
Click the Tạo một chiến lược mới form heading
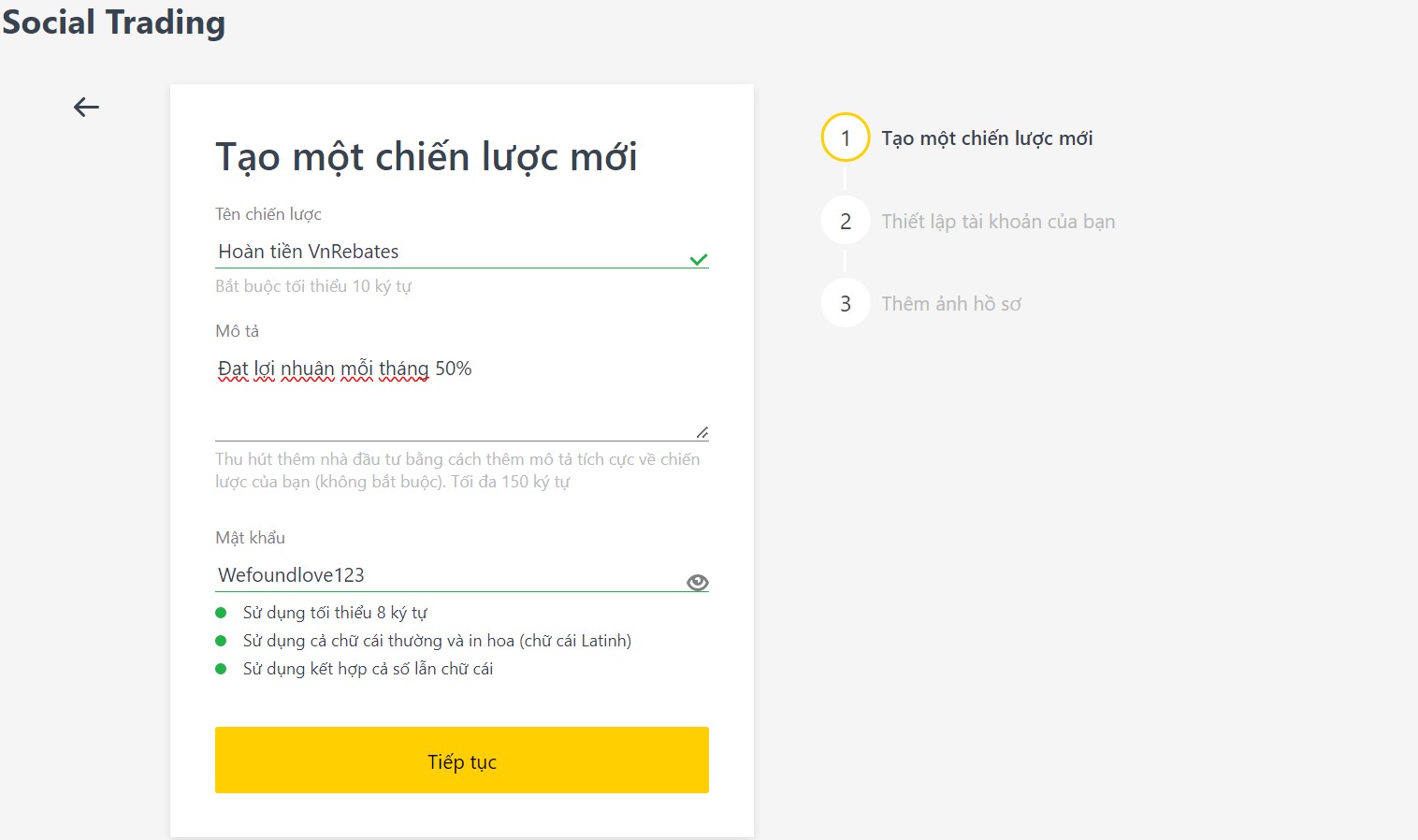coord(427,156)
